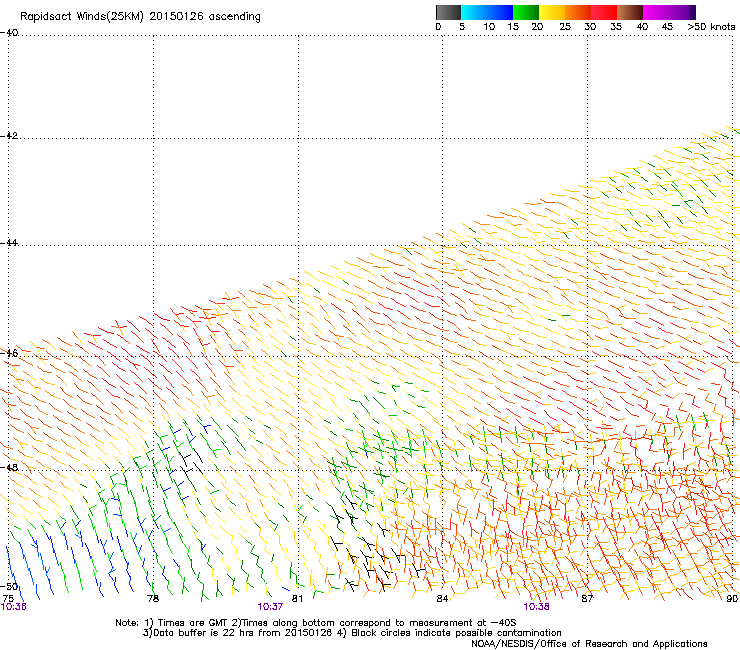Image resolution: width=740 pixels, height=650 pixels.
Task: Click the cyan 5-10 knots color swatch
Action: pyautogui.click(x=474, y=12)
